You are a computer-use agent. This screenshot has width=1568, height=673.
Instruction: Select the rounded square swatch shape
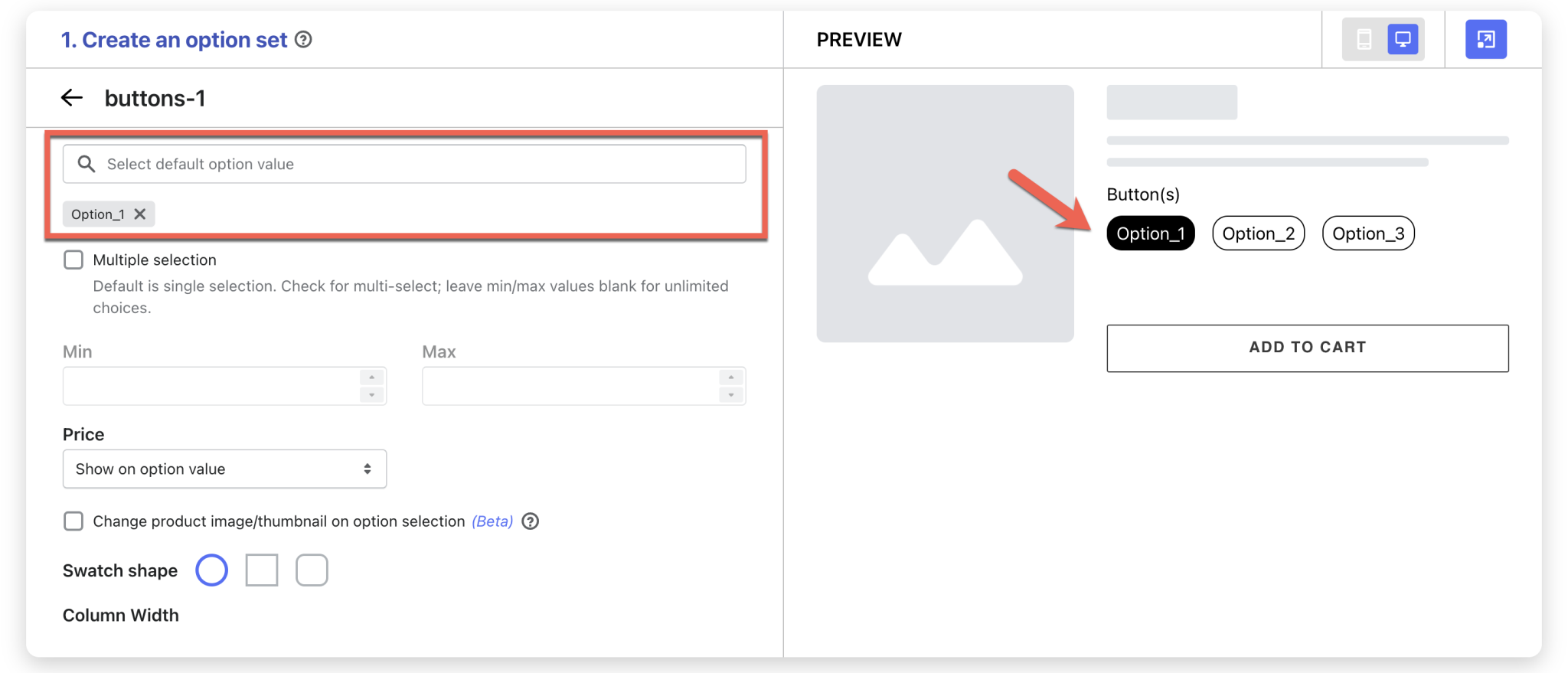click(x=312, y=570)
